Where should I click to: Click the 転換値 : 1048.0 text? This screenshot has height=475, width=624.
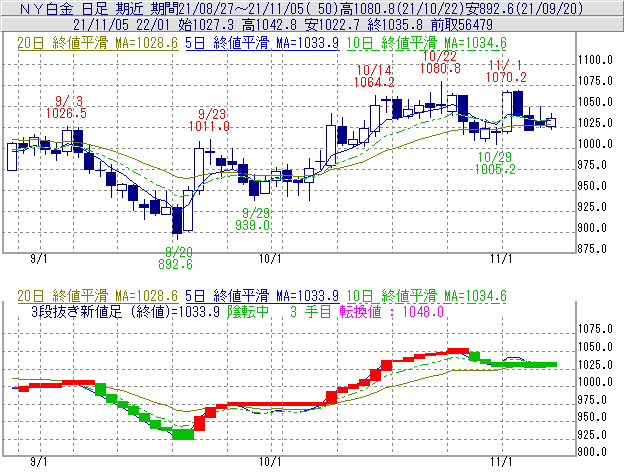click(392, 311)
